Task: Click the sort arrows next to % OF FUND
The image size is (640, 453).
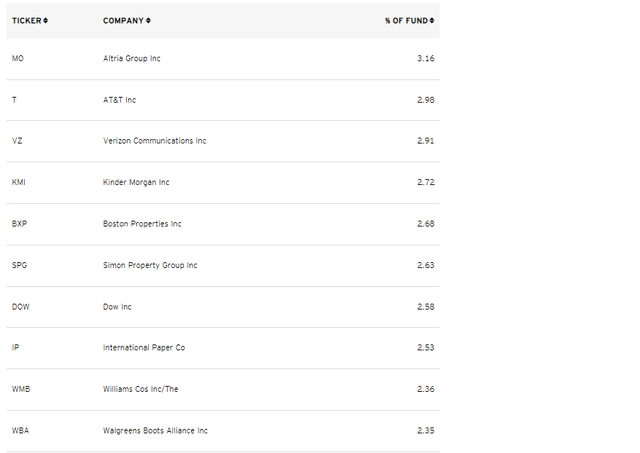Action: coord(432,20)
